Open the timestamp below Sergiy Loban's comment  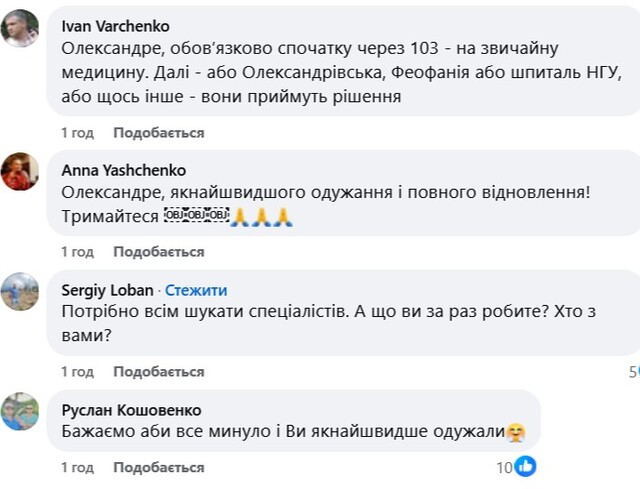[x=77, y=372]
